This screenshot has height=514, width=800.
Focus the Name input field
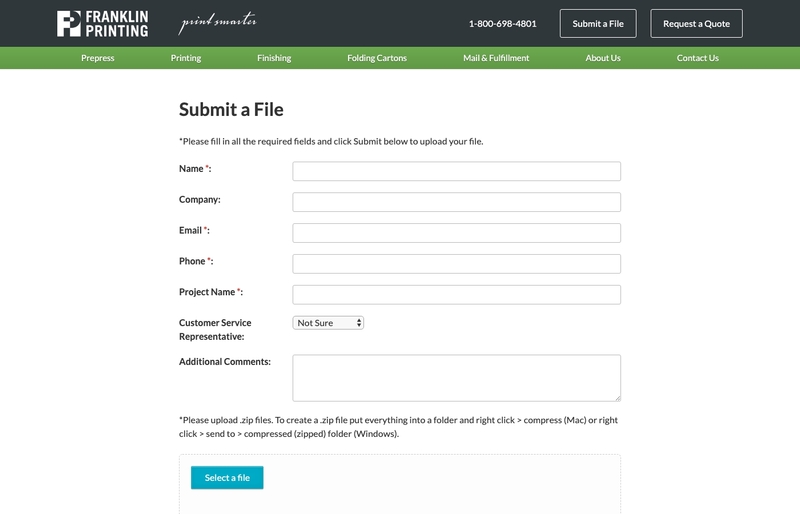tap(457, 171)
